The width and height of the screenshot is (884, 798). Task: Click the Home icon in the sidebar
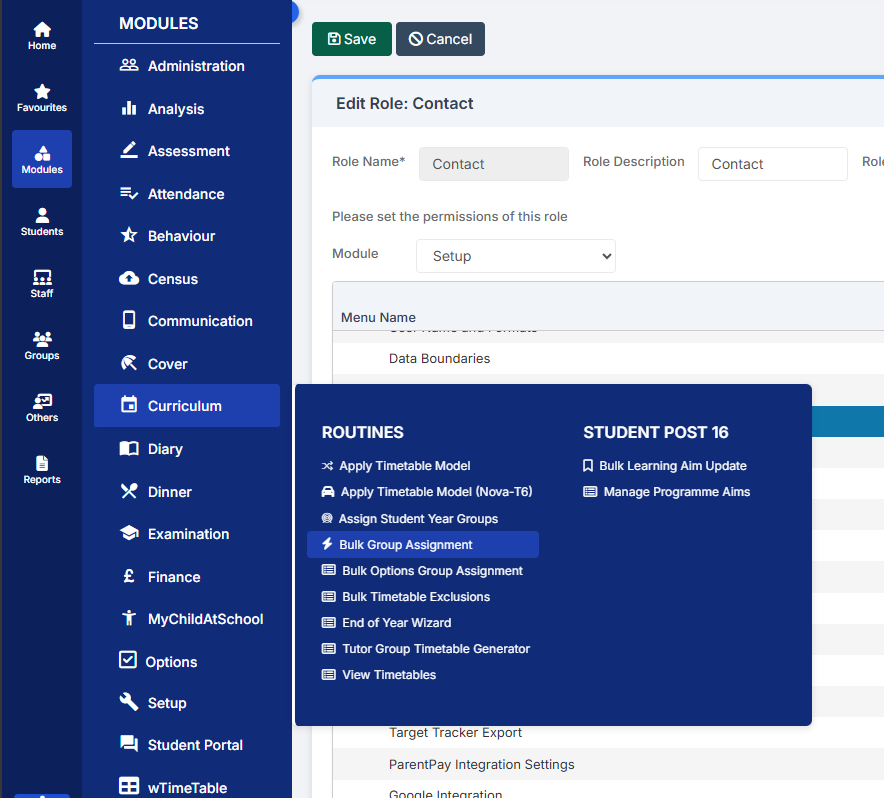click(41, 30)
